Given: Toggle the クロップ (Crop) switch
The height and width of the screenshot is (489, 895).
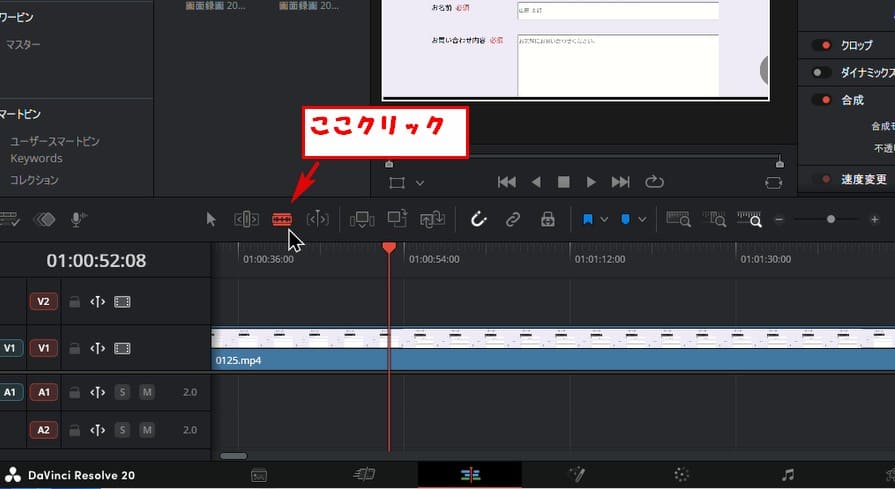Looking at the screenshot, I should (x=822, y=46).
